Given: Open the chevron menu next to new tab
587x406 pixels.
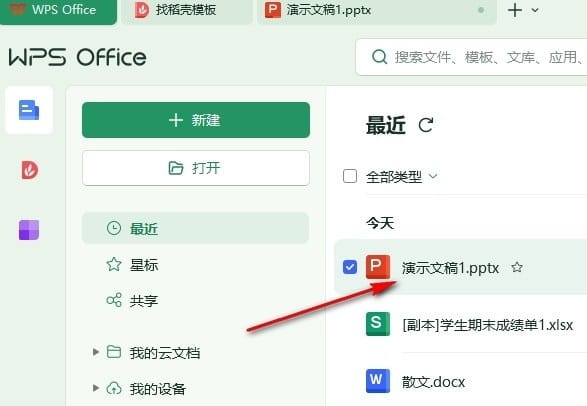Looking at the screenshot, I should 535,10.
